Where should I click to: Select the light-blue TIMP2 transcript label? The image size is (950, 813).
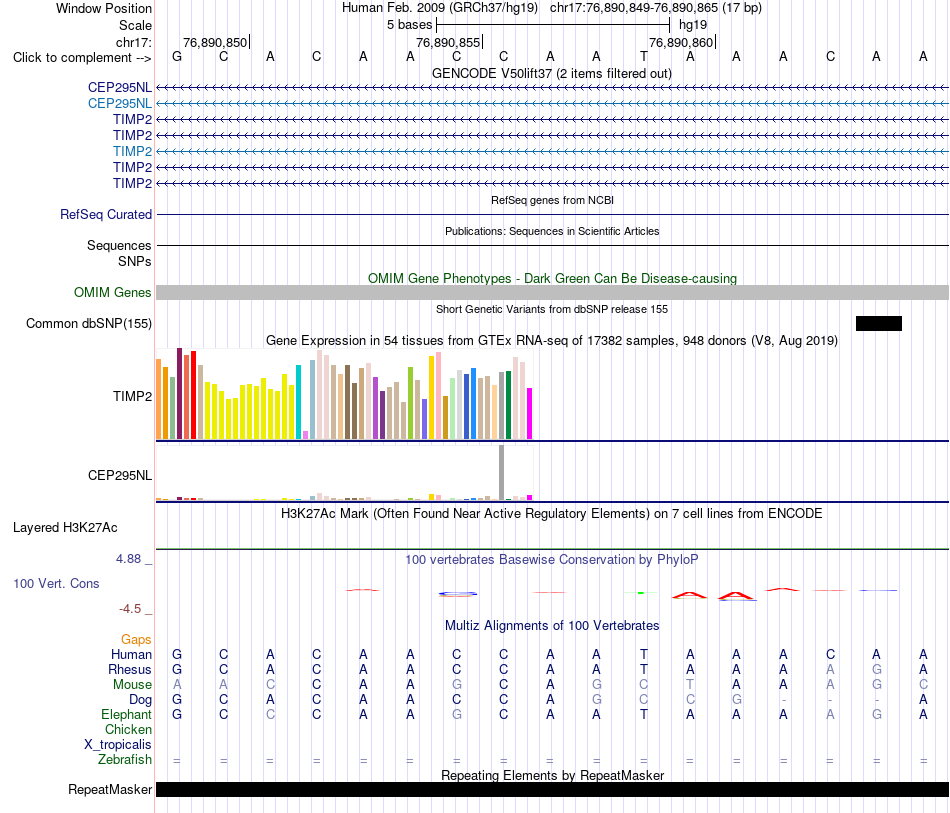pos(132,151)
